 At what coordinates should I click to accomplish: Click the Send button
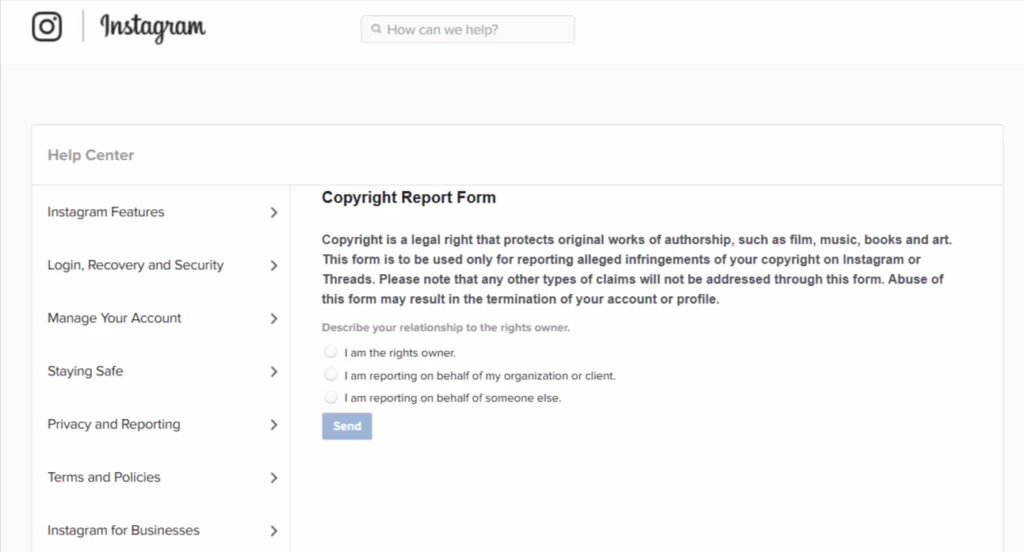(347, 426)
